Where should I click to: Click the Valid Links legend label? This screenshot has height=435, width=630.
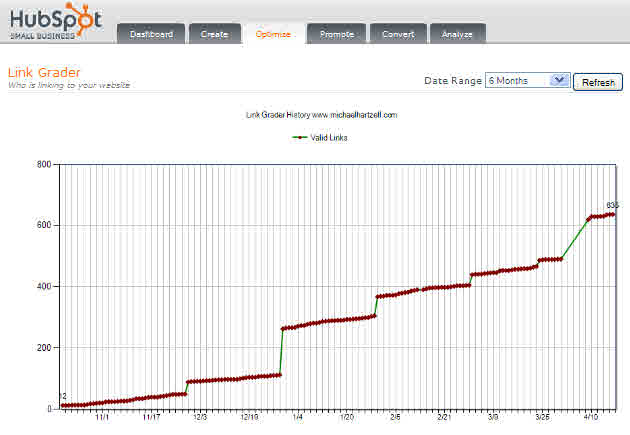click(329, 137)
